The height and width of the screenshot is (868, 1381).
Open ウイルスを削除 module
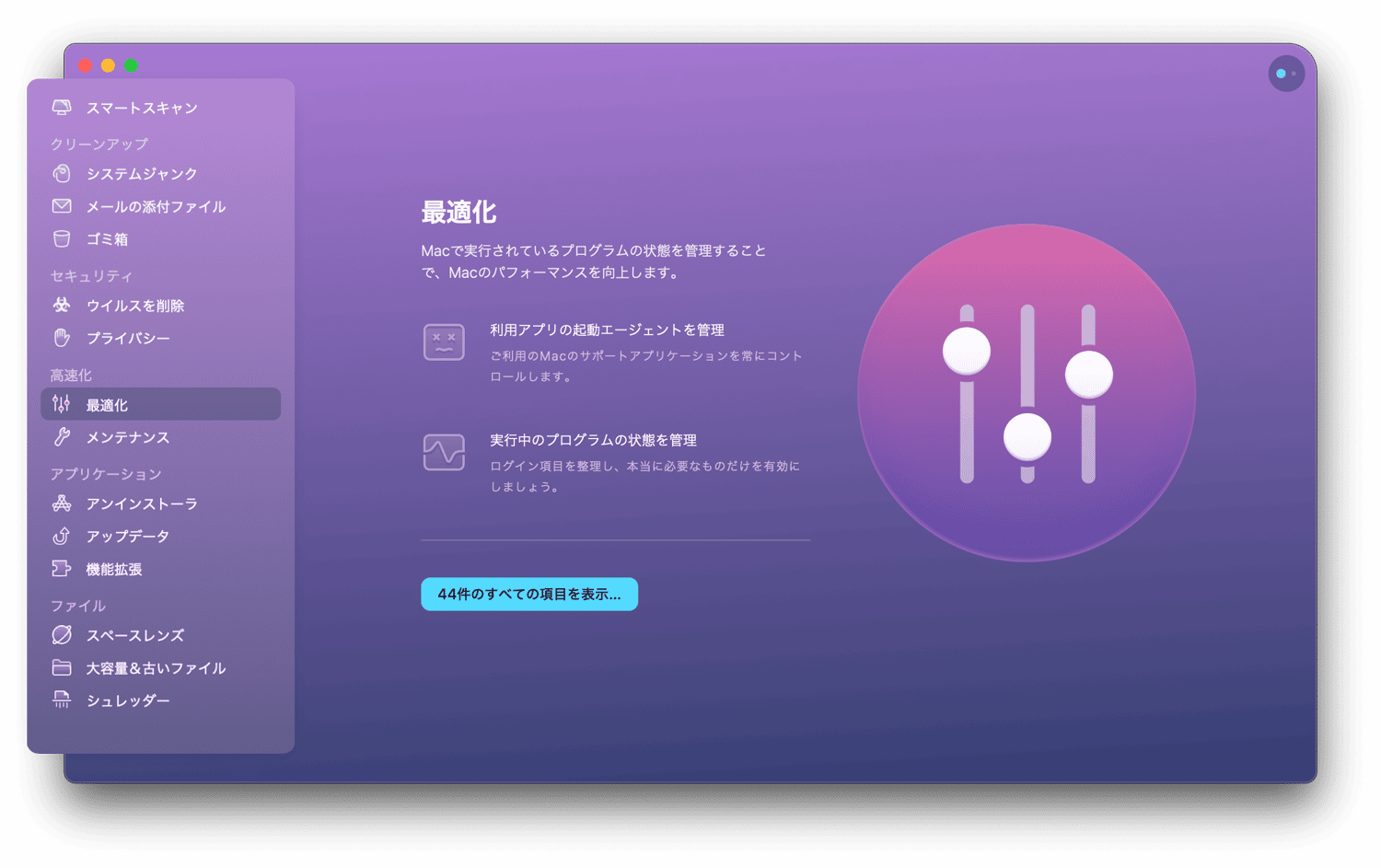[x=135, y=305]
